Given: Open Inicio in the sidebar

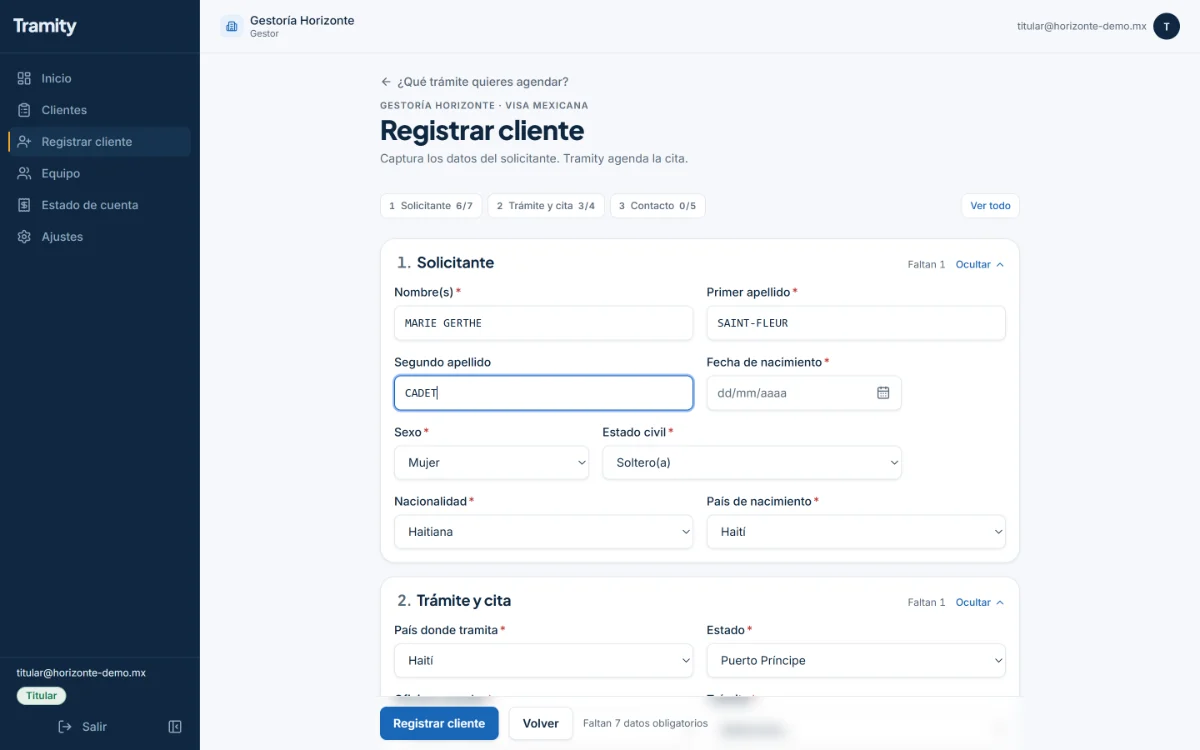Looking at the screenshot, I should click(x=99, y=78).
